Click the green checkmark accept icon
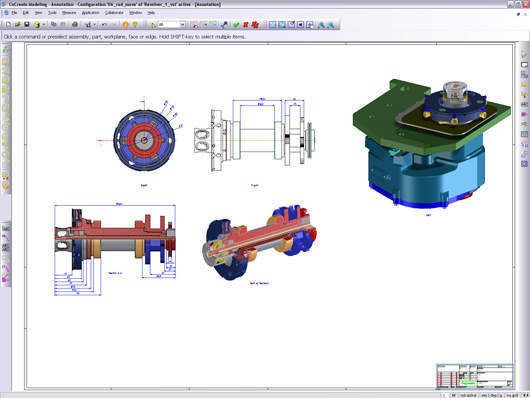The image size is (530, 398). tap(236, 25)
